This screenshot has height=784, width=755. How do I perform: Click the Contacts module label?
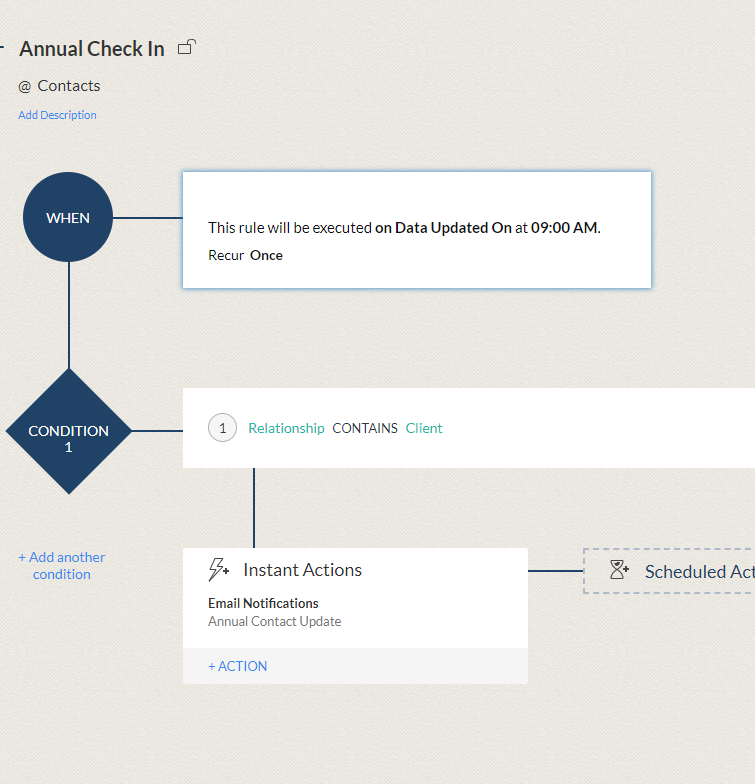[x=69, y=86]
